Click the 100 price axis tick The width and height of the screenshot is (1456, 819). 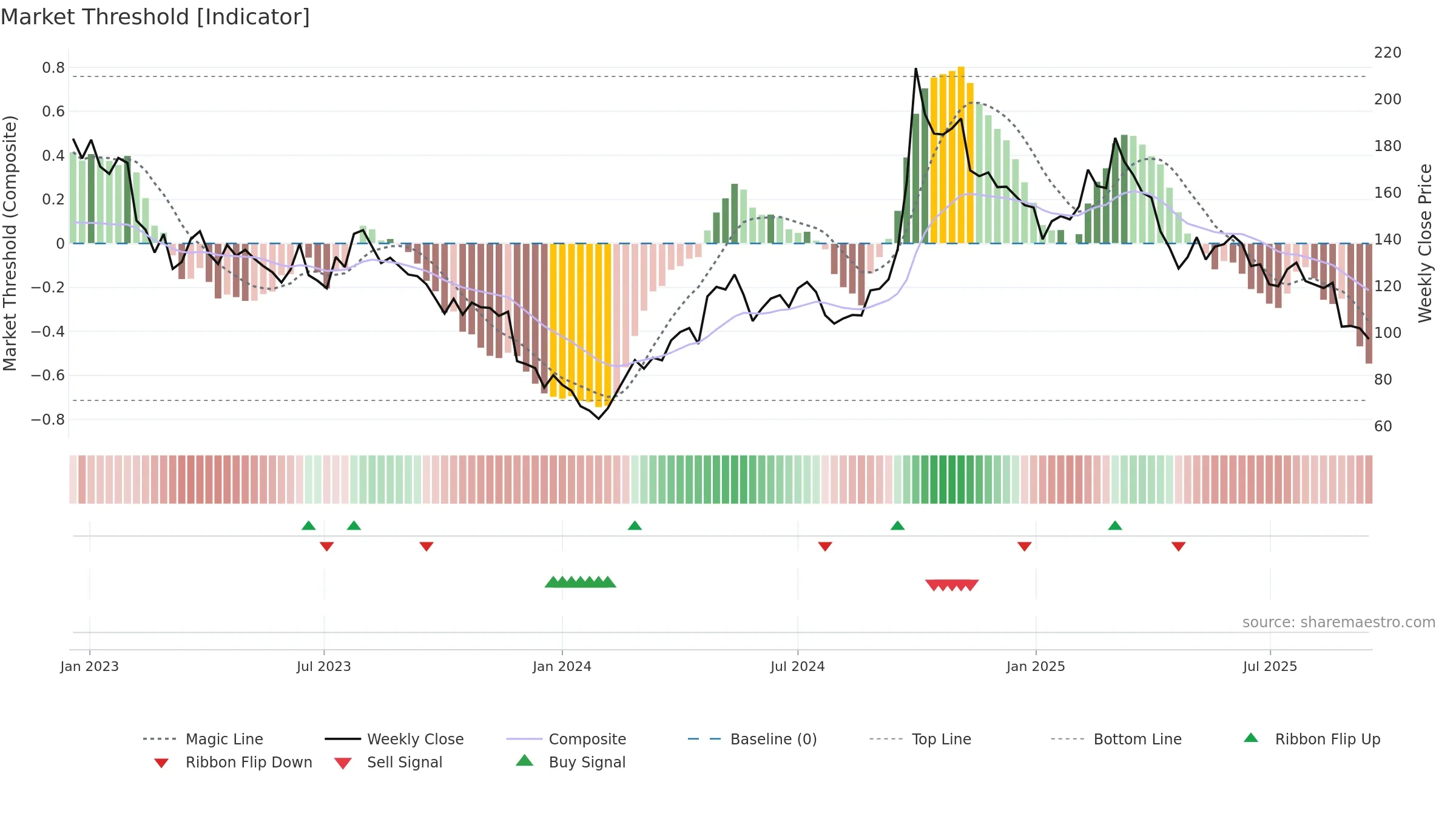(x=1388, y=333)
